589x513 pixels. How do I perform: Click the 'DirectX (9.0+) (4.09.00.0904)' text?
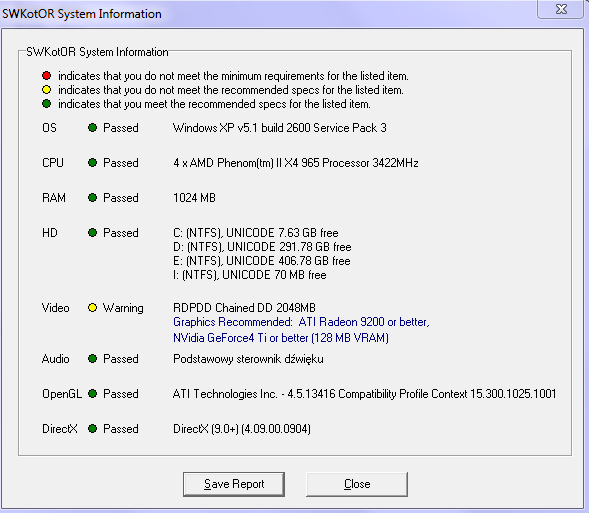[x=242, y=429]
